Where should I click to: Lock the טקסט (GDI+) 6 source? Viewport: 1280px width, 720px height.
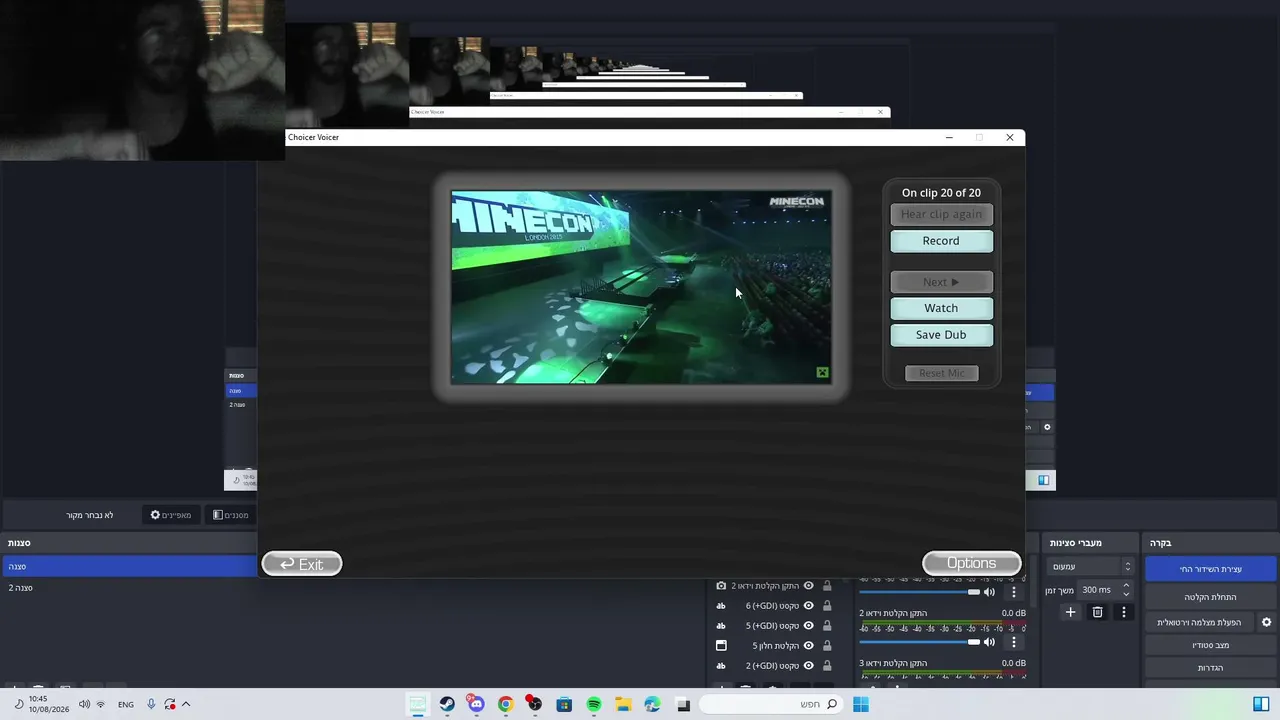827,606
